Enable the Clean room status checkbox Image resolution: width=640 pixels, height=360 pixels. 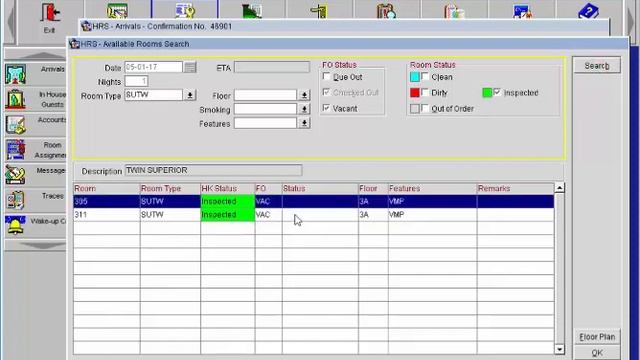click(x=425, y=76)
